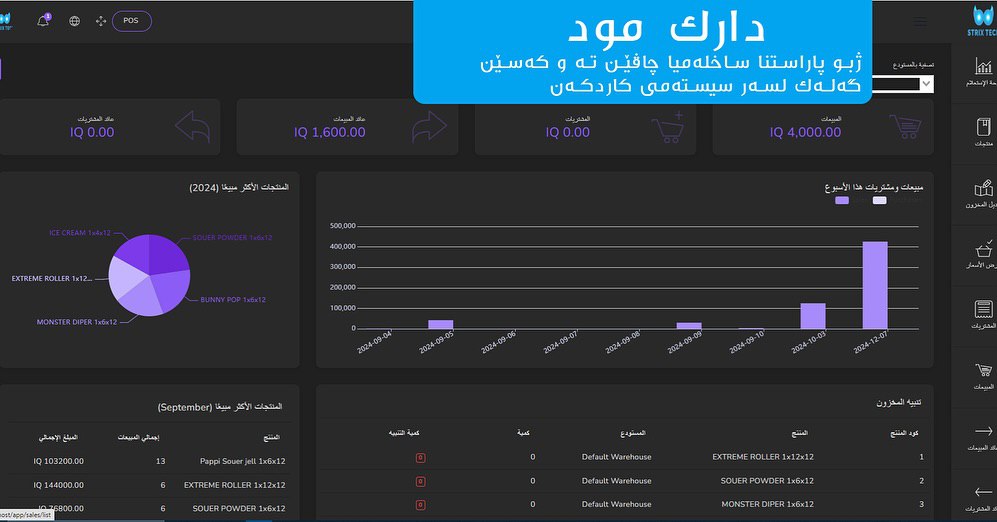Image resolution: width=997 pixels, height=522 pixels.
Task: Click red alert badge in EXTREME ROLLER row
Action: coord(420,457)
